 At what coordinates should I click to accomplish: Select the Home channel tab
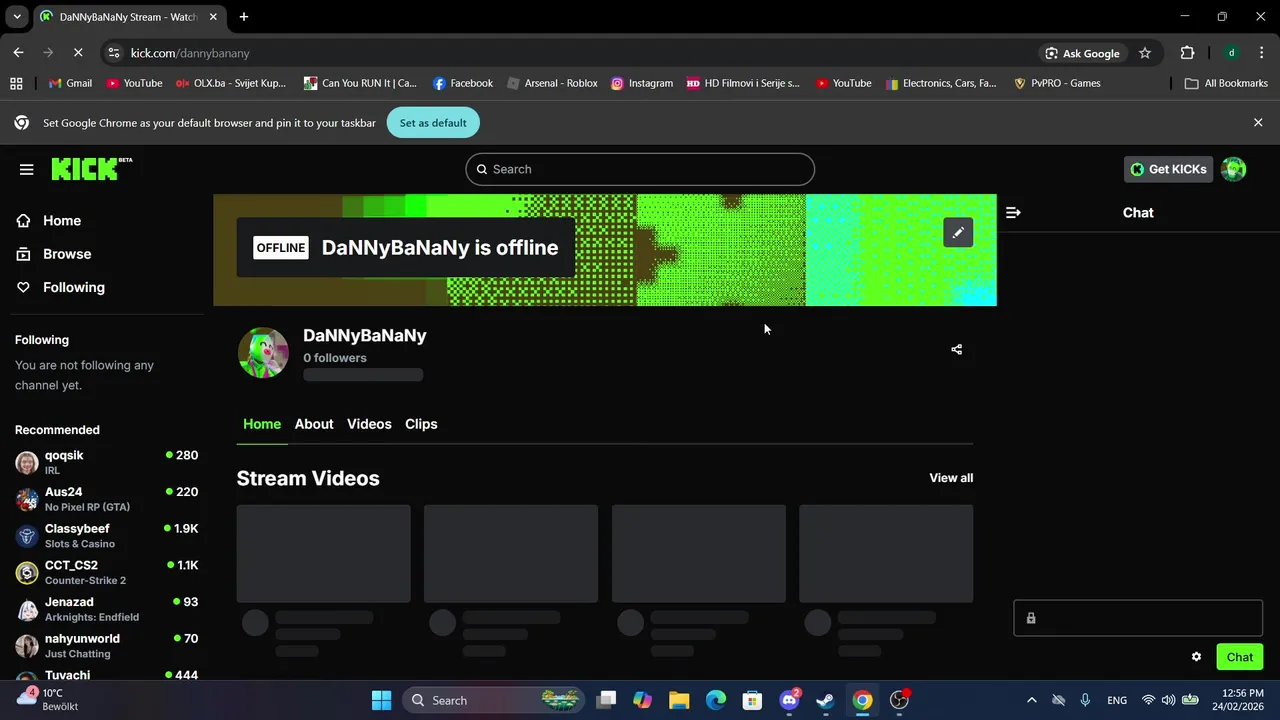click(x=262, y=424)
